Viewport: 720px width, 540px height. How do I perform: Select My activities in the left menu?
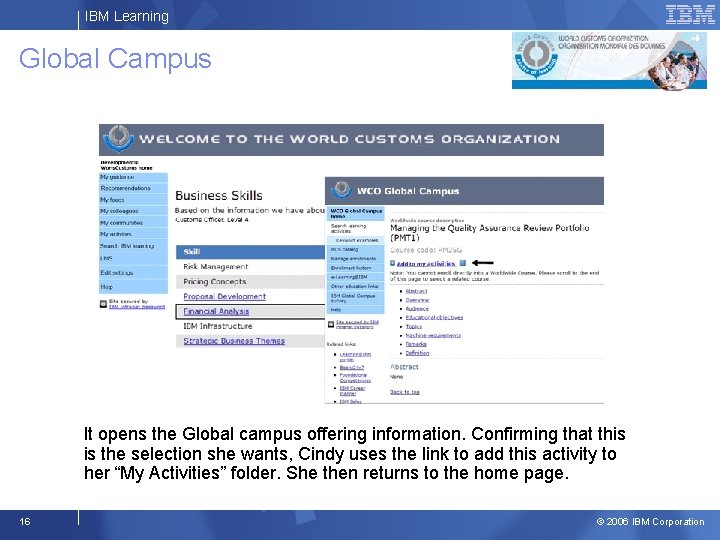[x=133, y=234]
